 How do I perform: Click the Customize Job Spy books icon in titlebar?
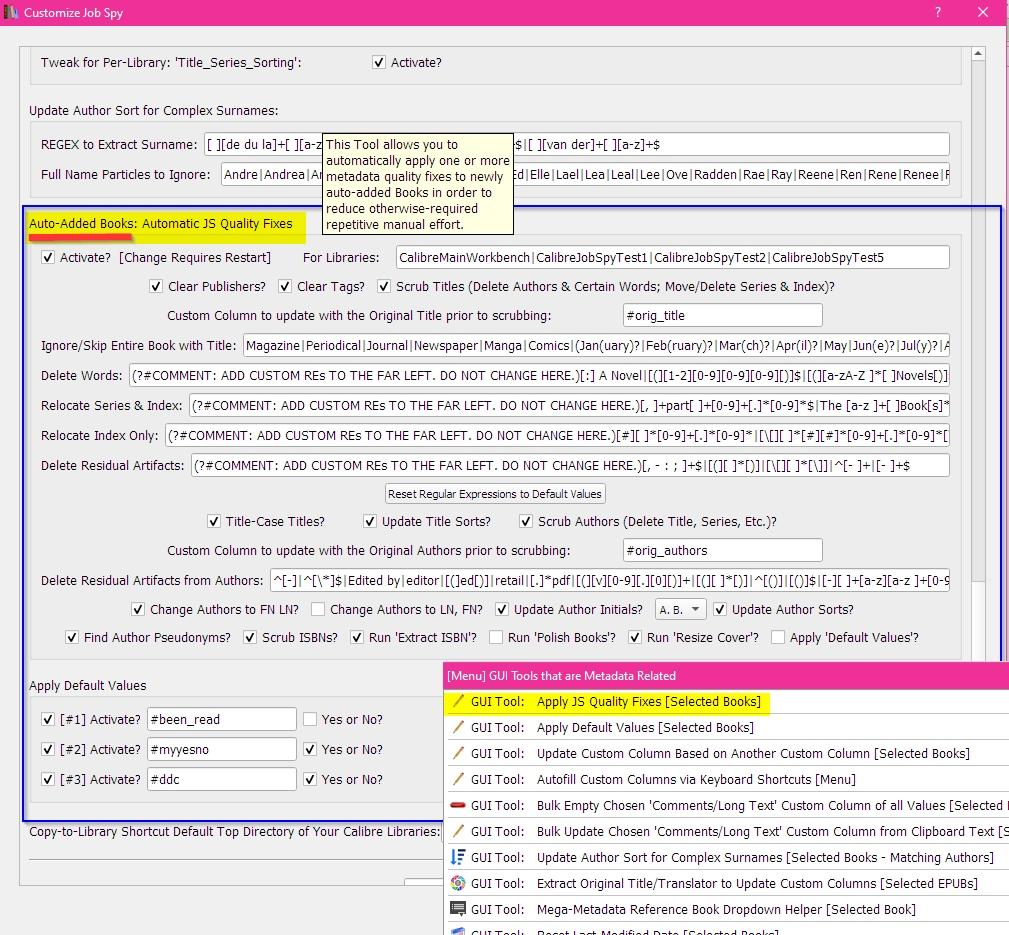(10, 12)
